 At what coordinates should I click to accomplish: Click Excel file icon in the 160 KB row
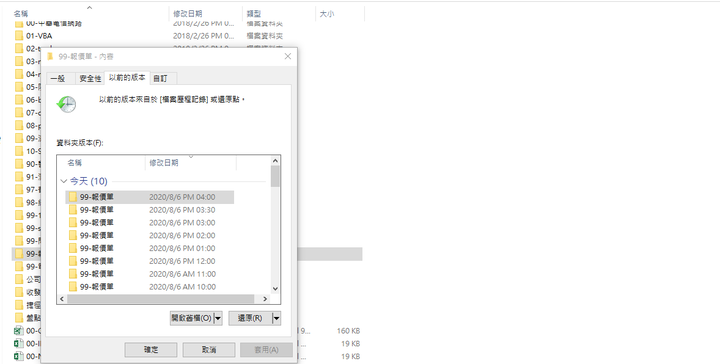click(19, 331)
